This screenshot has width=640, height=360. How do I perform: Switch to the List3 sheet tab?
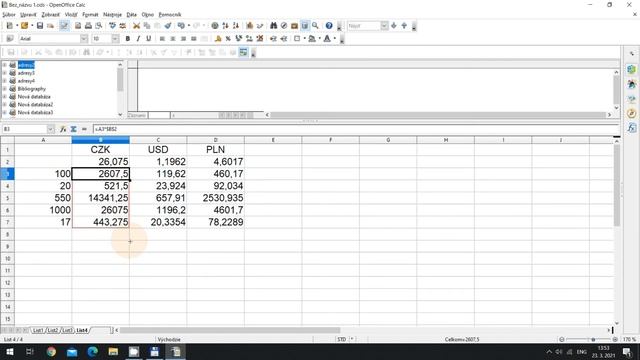point(67,330)
